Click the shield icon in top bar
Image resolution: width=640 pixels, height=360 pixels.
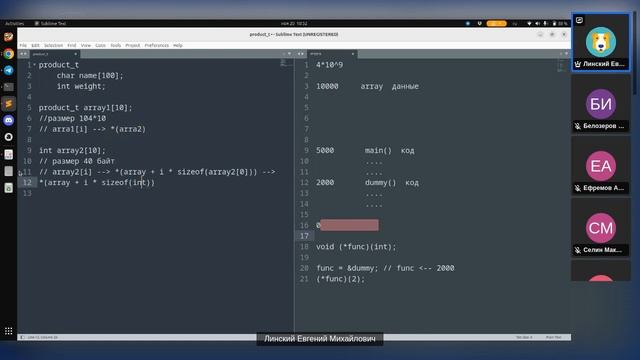point(480,24)
